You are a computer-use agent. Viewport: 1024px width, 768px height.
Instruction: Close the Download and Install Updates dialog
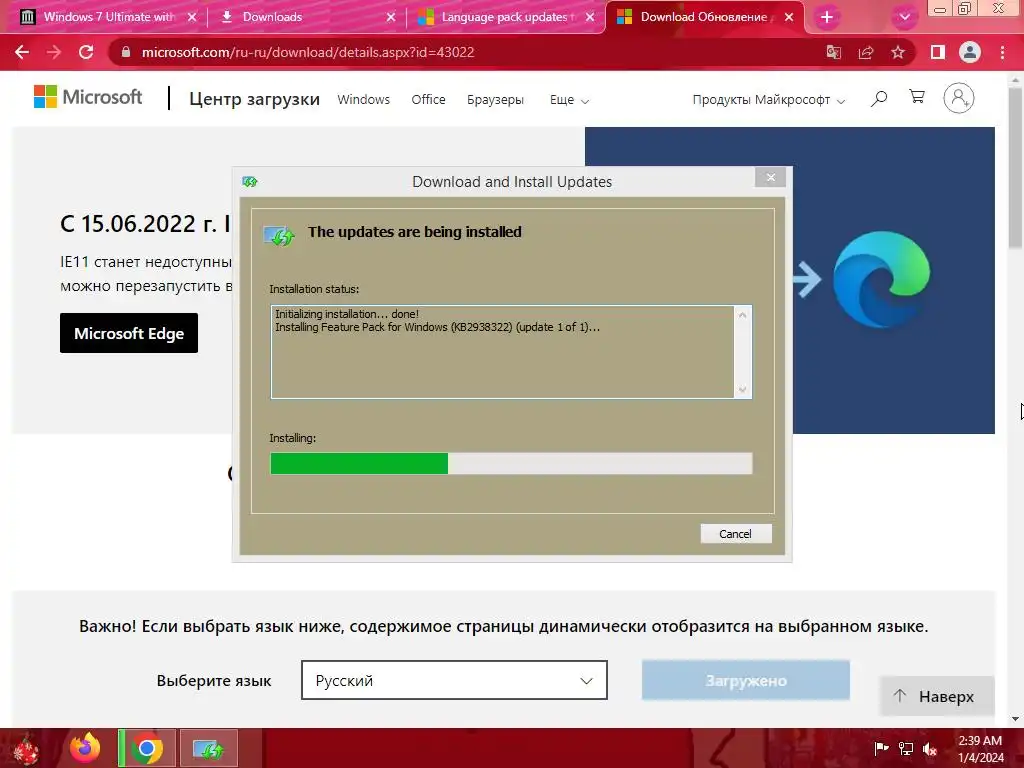click(x=771, y=178)
